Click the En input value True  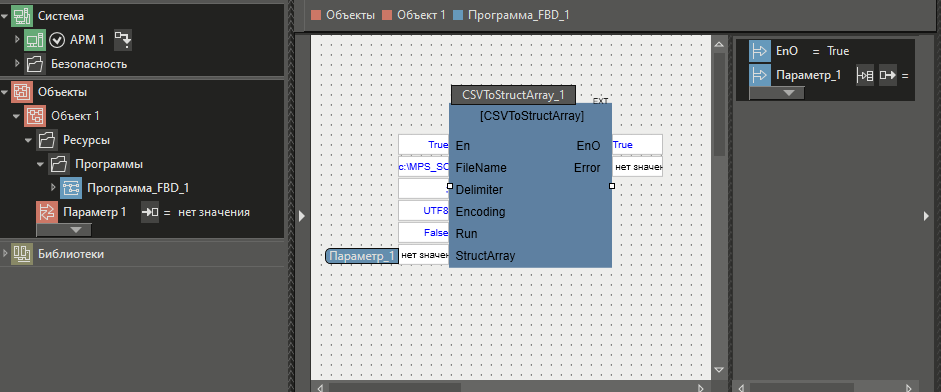pyautogui.click(x=424, y=145)
